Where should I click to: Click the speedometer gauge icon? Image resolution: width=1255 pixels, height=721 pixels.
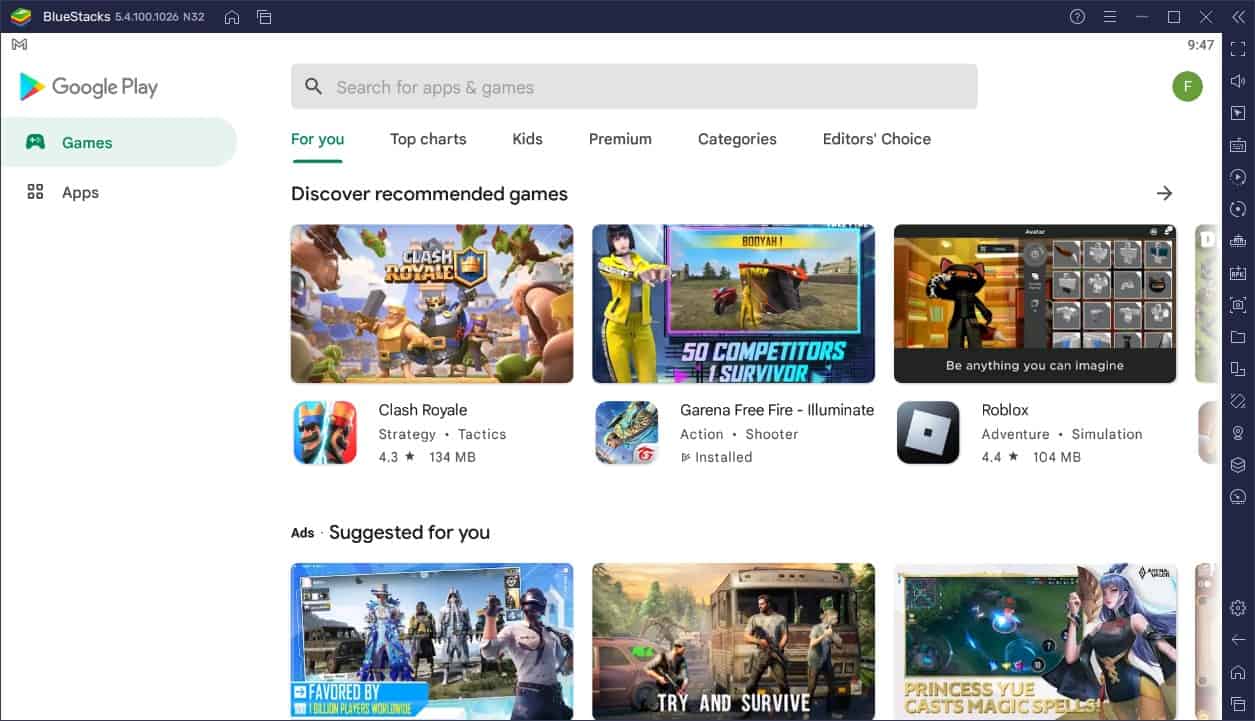coord(1238,497)
